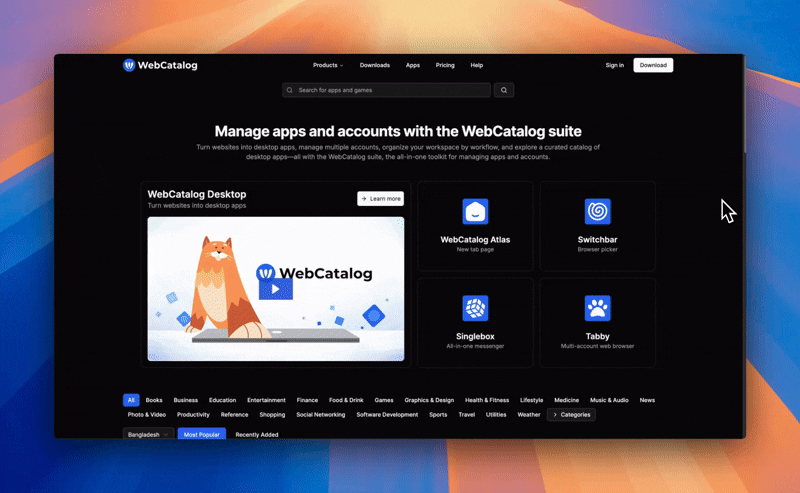Open the Apps menu item

click(x=413, y=65)
